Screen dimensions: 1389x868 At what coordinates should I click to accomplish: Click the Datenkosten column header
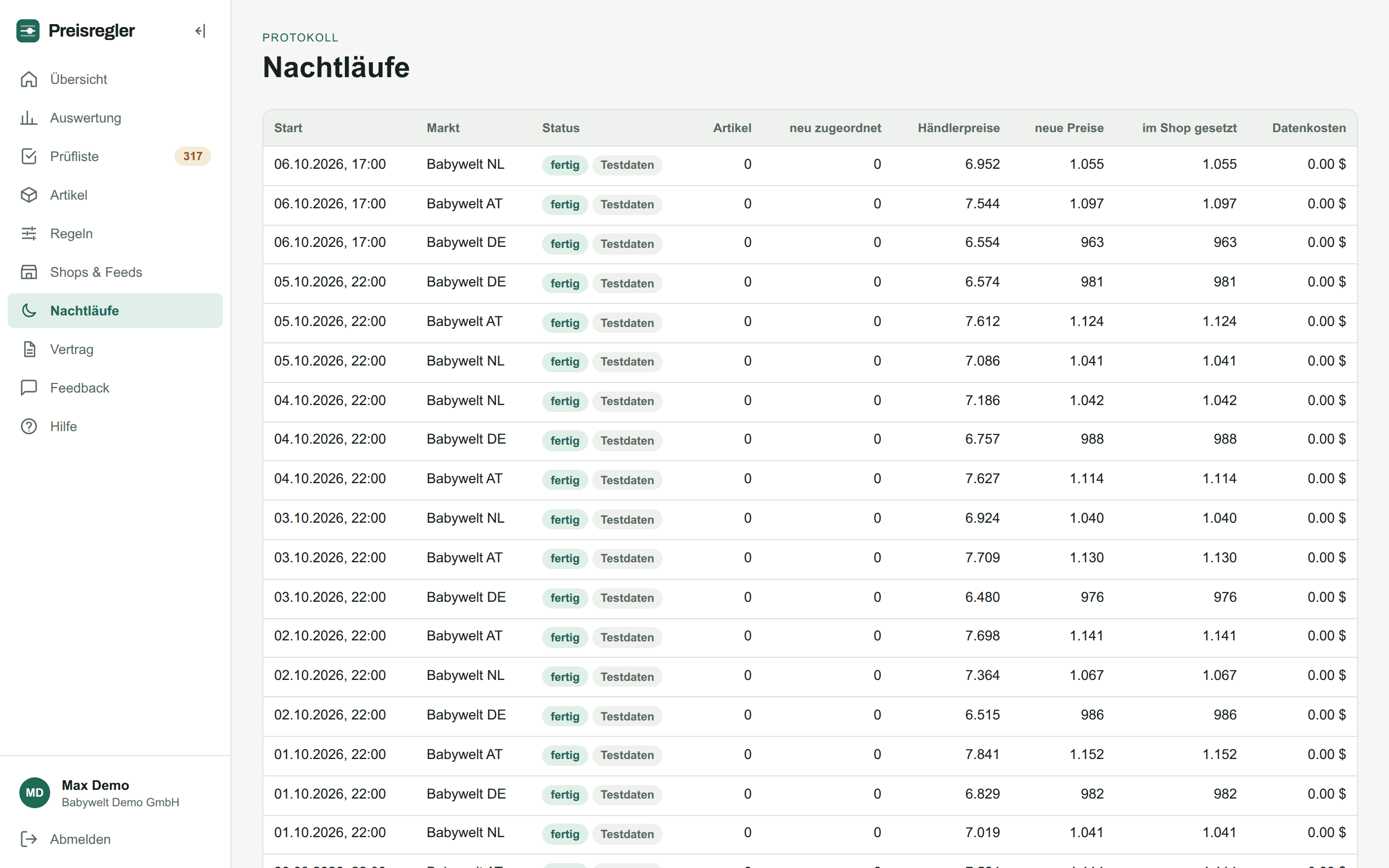point(1308,128)
